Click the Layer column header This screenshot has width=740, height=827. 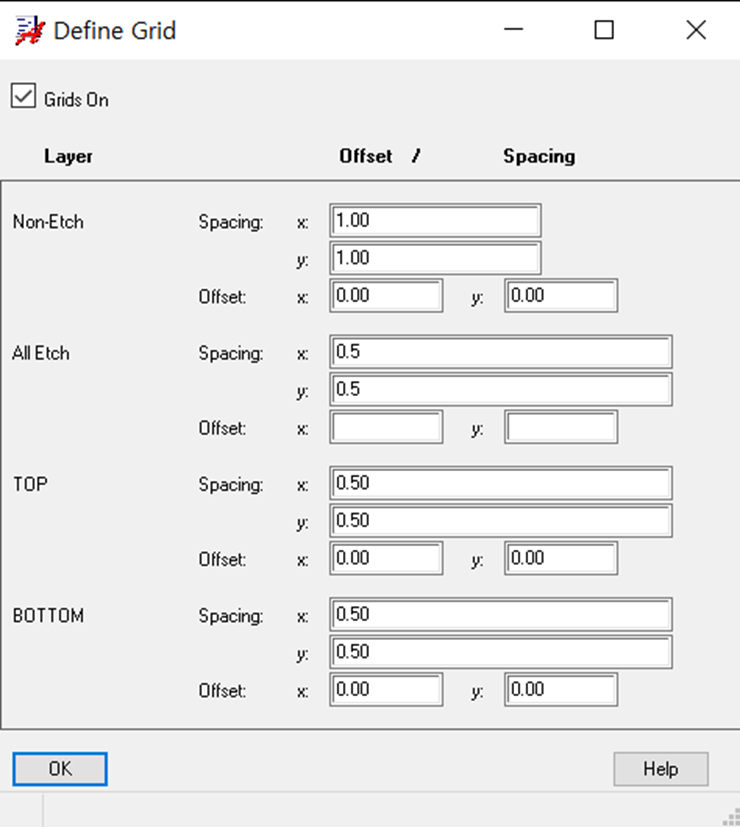point(68,156)
